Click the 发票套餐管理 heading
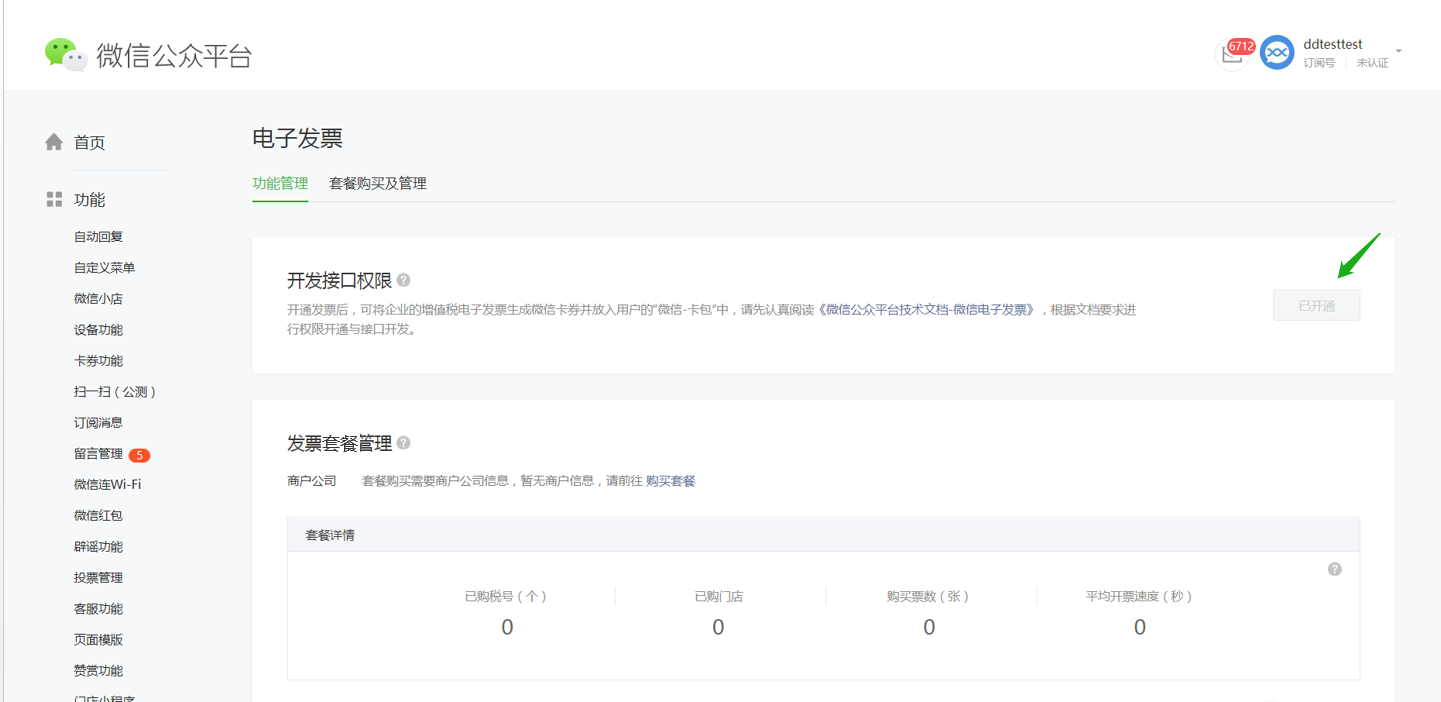 (339, 443)
